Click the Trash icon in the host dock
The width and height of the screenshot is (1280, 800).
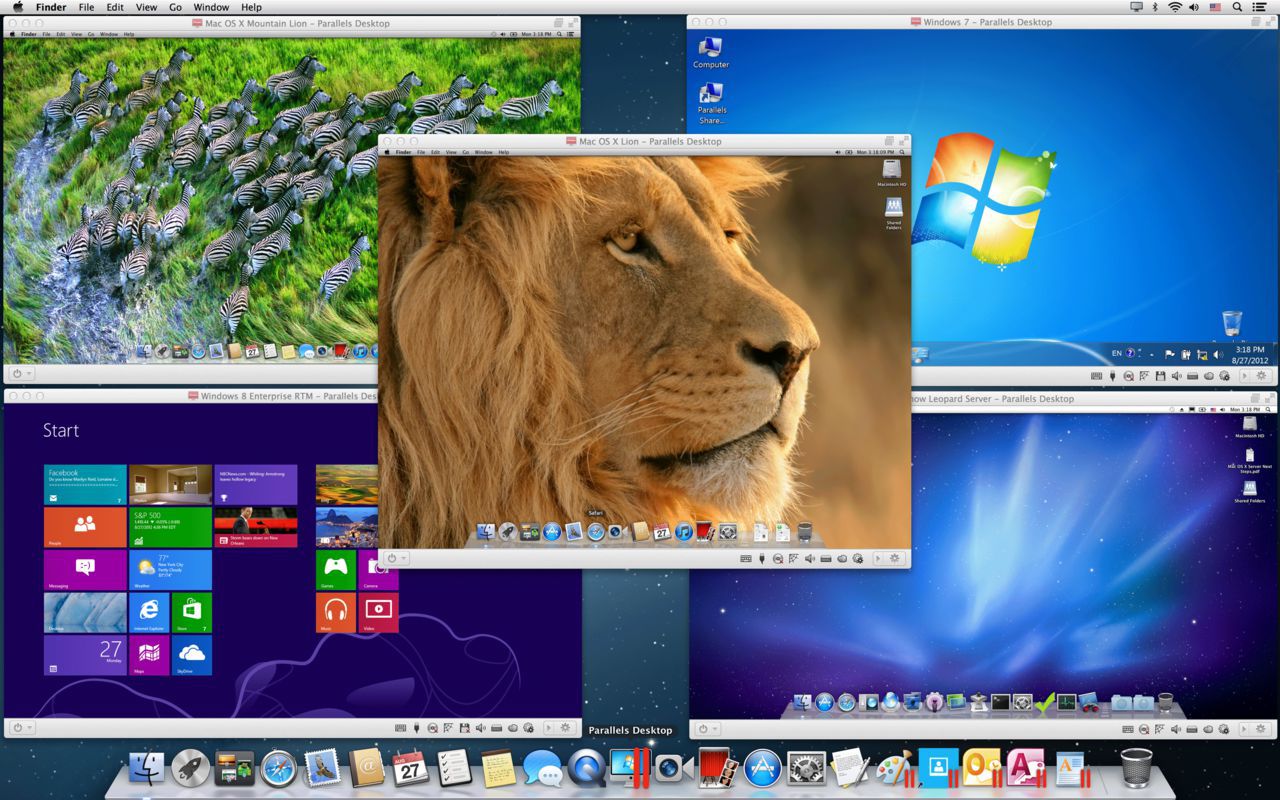(x=1136, y=768)
